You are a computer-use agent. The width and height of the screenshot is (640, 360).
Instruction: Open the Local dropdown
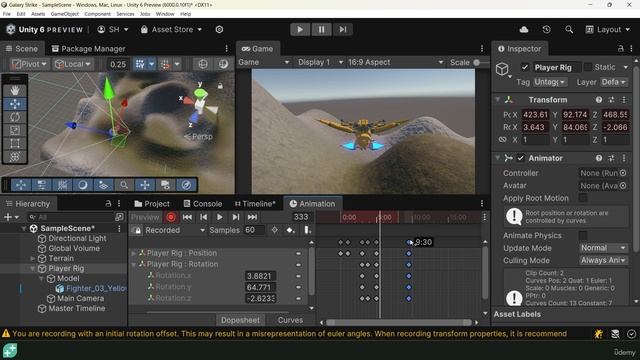(73, 64)
